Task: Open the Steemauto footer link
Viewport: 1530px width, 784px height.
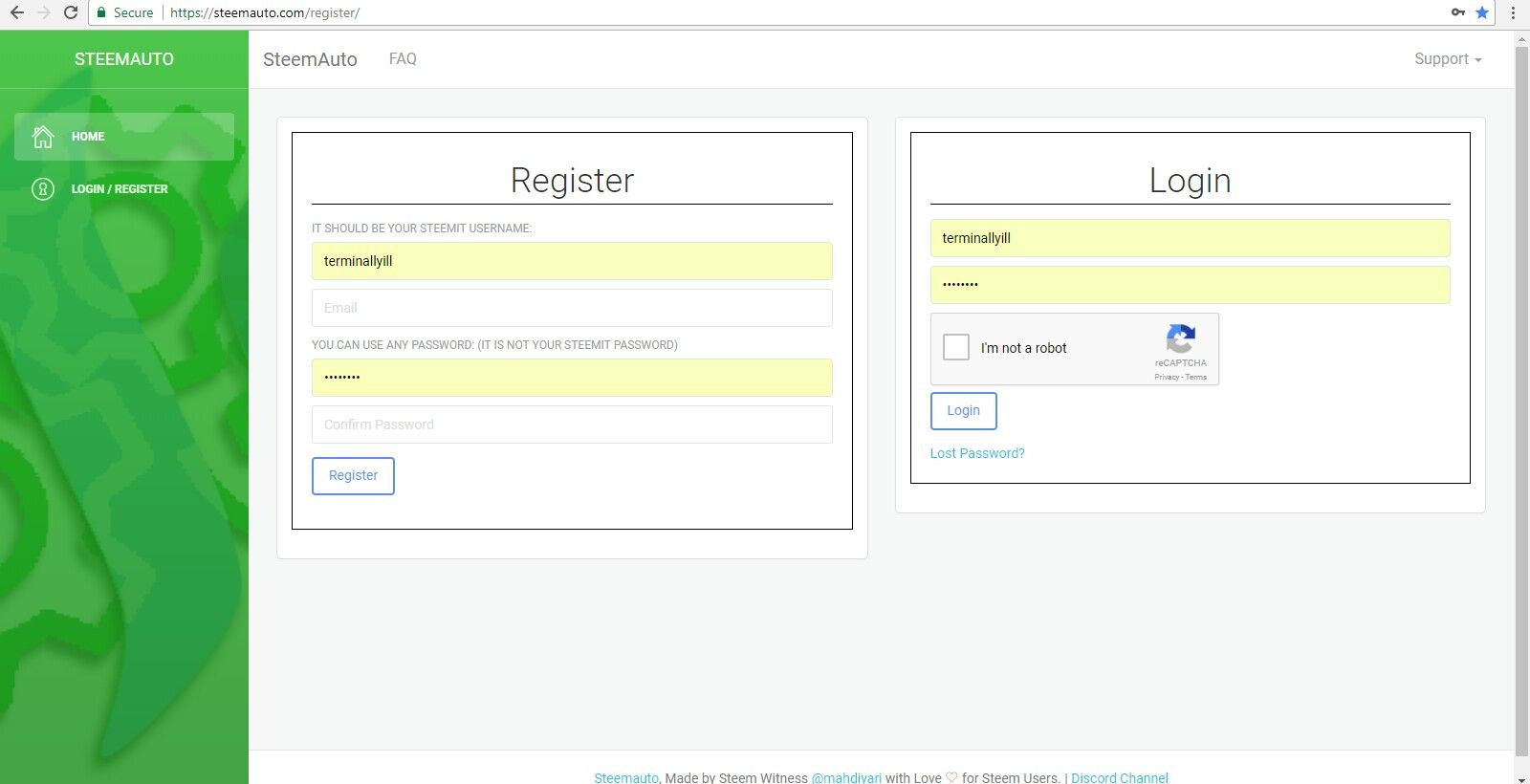Action: pos(626,777)
